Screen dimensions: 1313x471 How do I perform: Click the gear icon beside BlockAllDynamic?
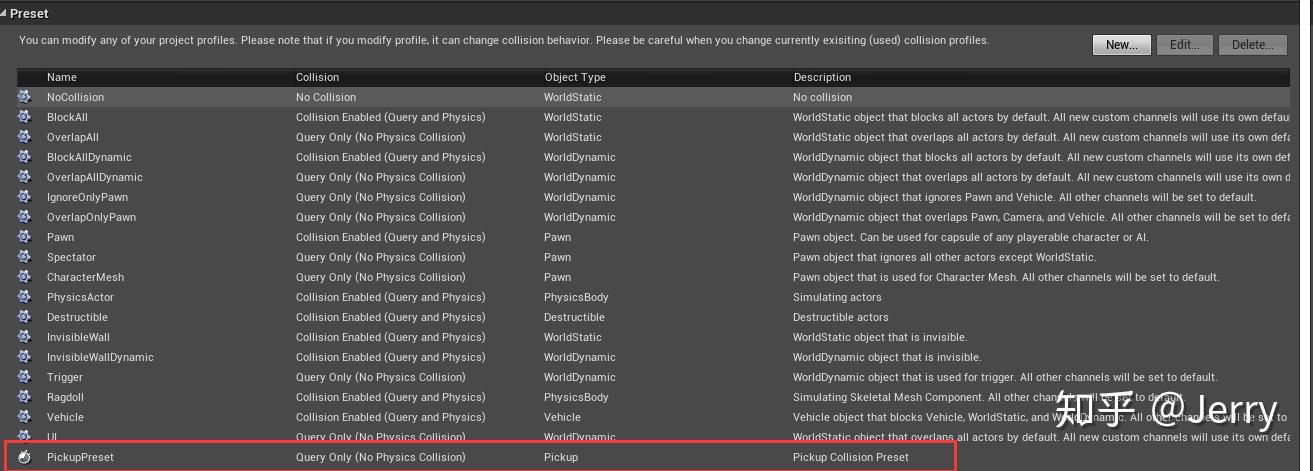[24, 157]
